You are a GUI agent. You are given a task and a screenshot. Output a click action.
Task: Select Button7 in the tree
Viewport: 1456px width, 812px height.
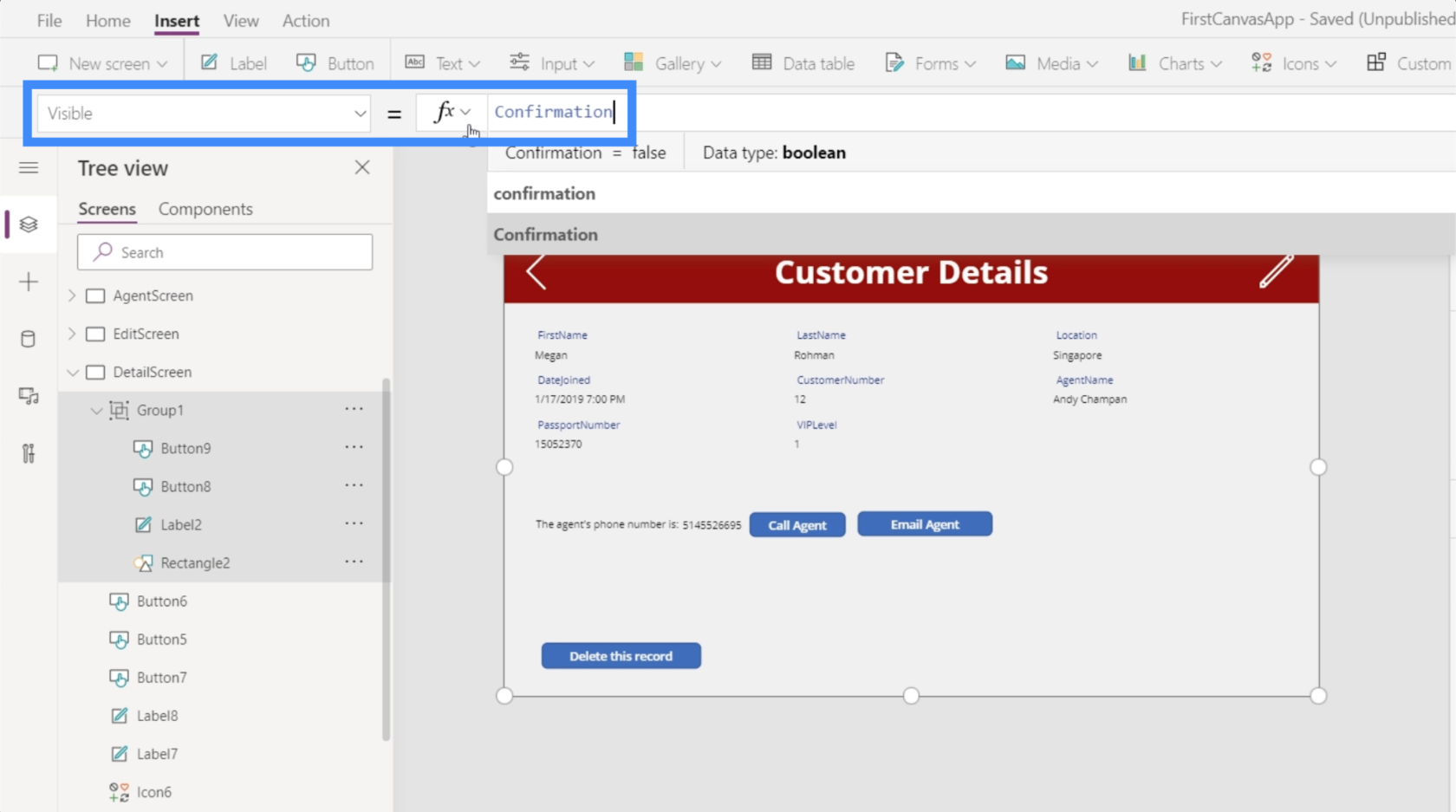pyautogui.click(x=161, y=677)
